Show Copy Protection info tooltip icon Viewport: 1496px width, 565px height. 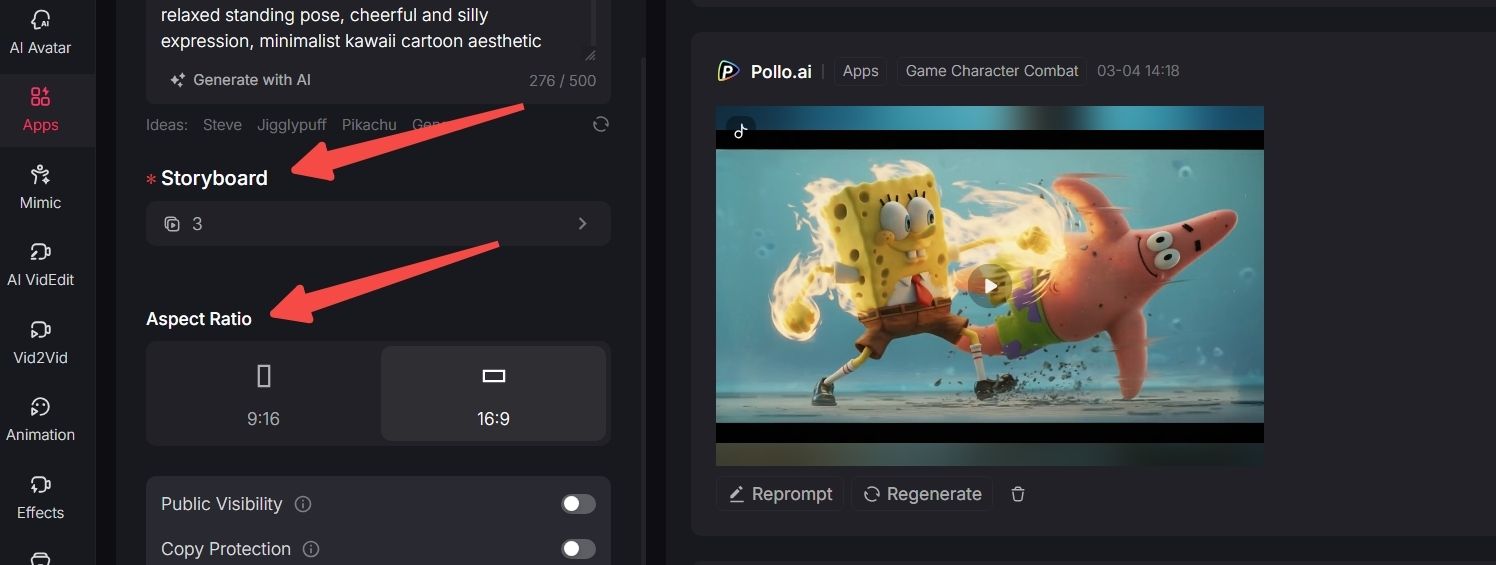pos(311,549)
